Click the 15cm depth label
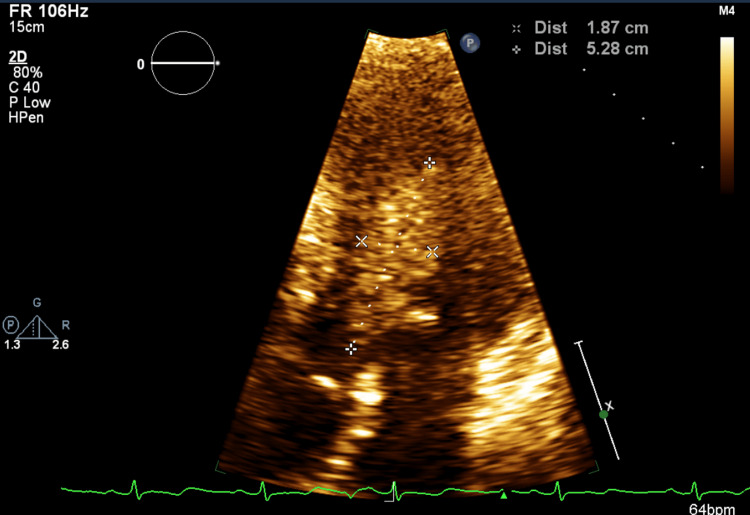Image resolution: width=750 pixels, height=515 pixels. pos(27,27)
